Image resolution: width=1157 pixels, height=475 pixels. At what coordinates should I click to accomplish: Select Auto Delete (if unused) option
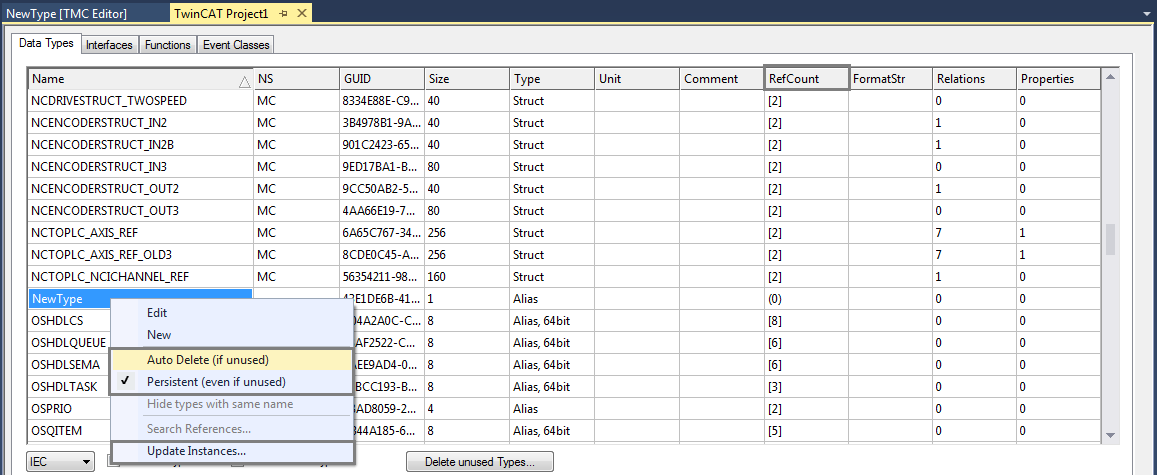232,360
